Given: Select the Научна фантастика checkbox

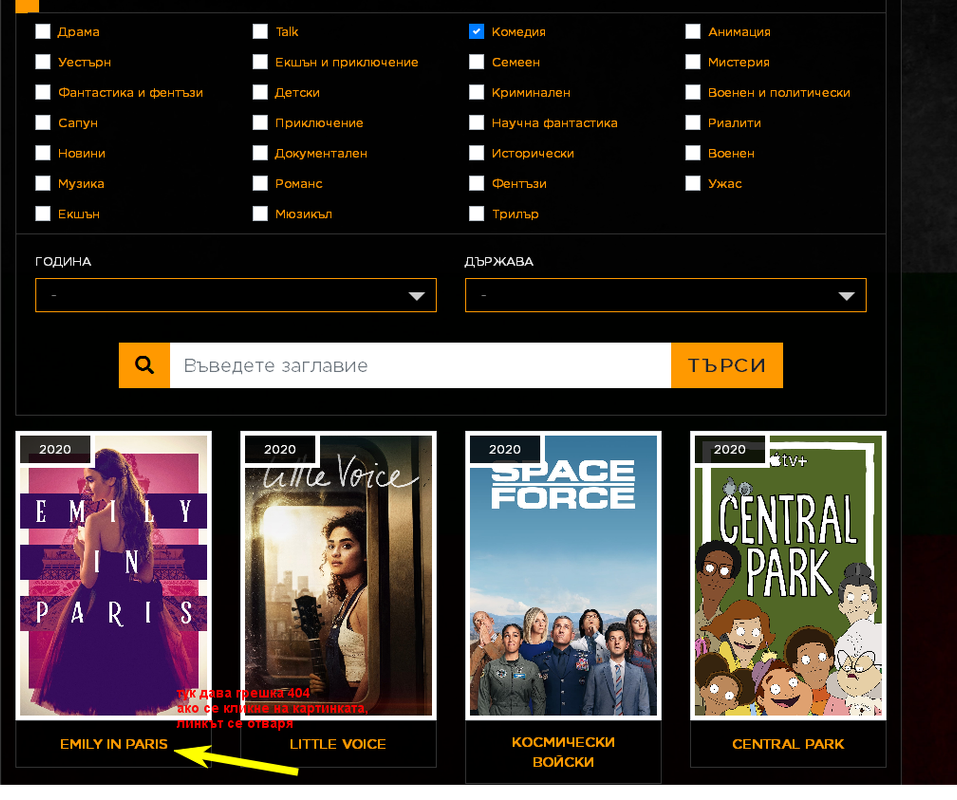Looking at the screenshot, I should click(x=477, y=123).
